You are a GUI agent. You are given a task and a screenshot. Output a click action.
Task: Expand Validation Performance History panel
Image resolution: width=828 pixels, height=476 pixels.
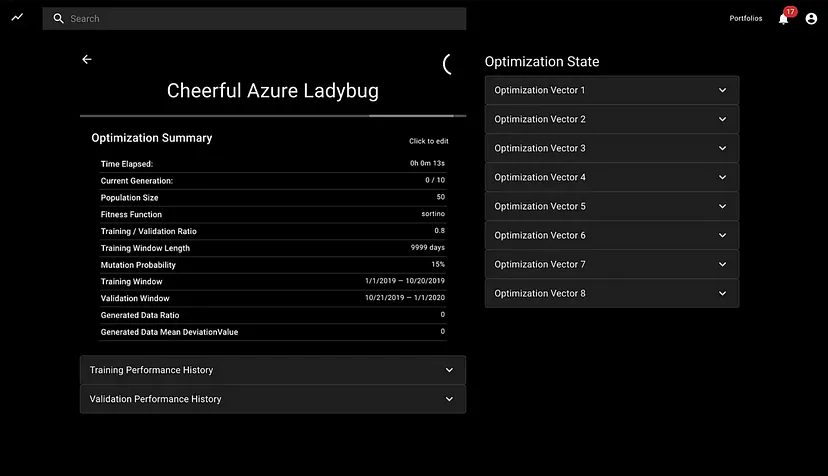coord(272,399)
